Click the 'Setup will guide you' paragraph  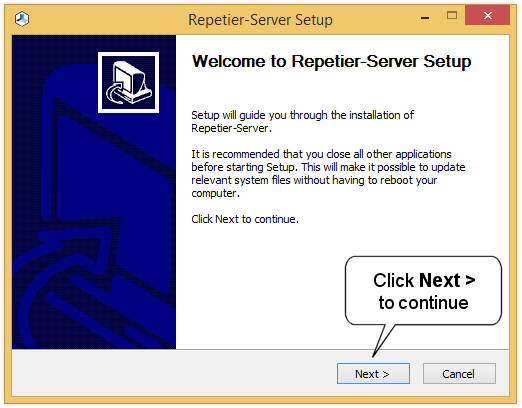tap(302, 122)
